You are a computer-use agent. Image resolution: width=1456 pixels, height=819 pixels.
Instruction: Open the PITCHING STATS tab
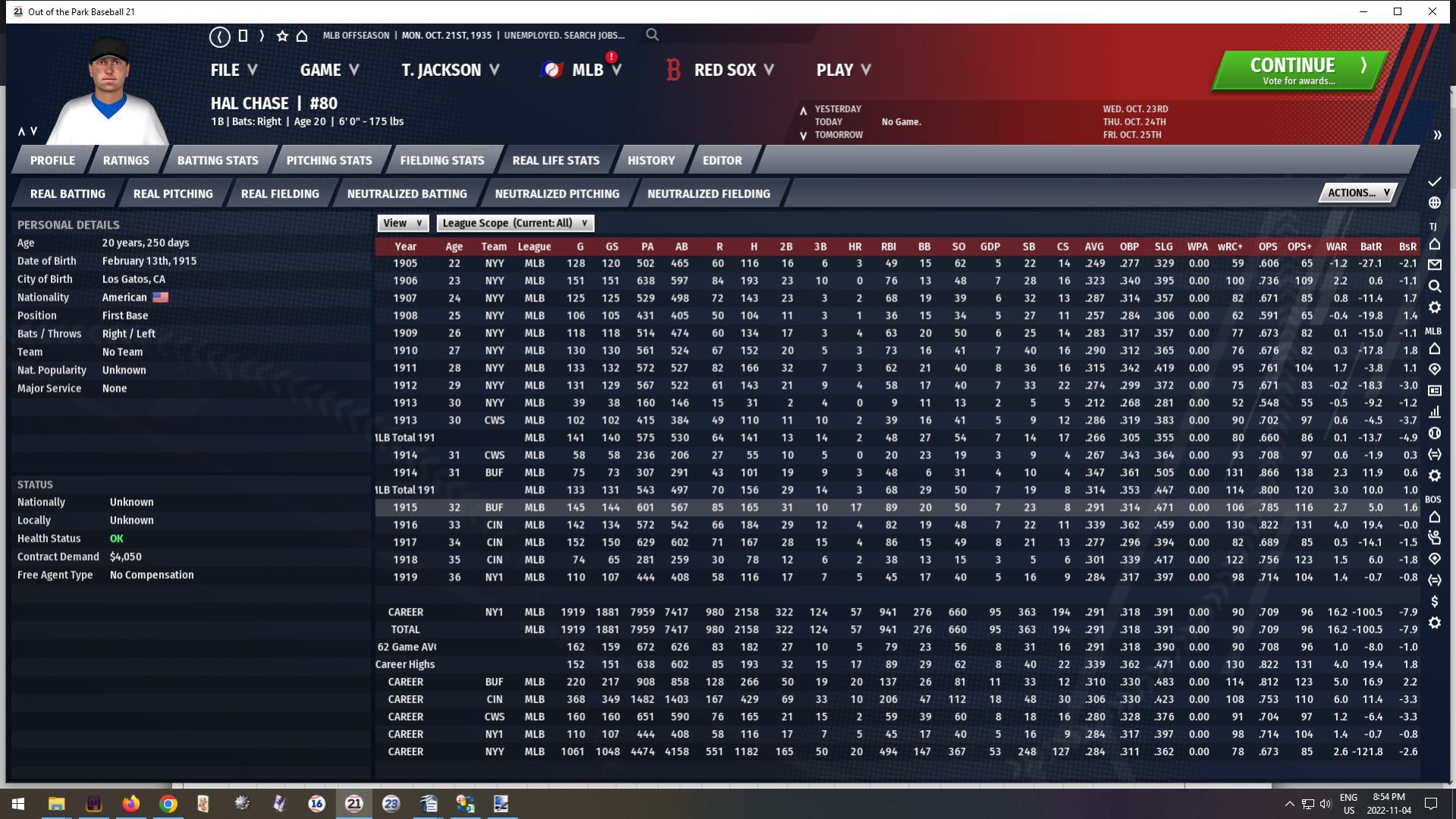[x=329, y=160]
